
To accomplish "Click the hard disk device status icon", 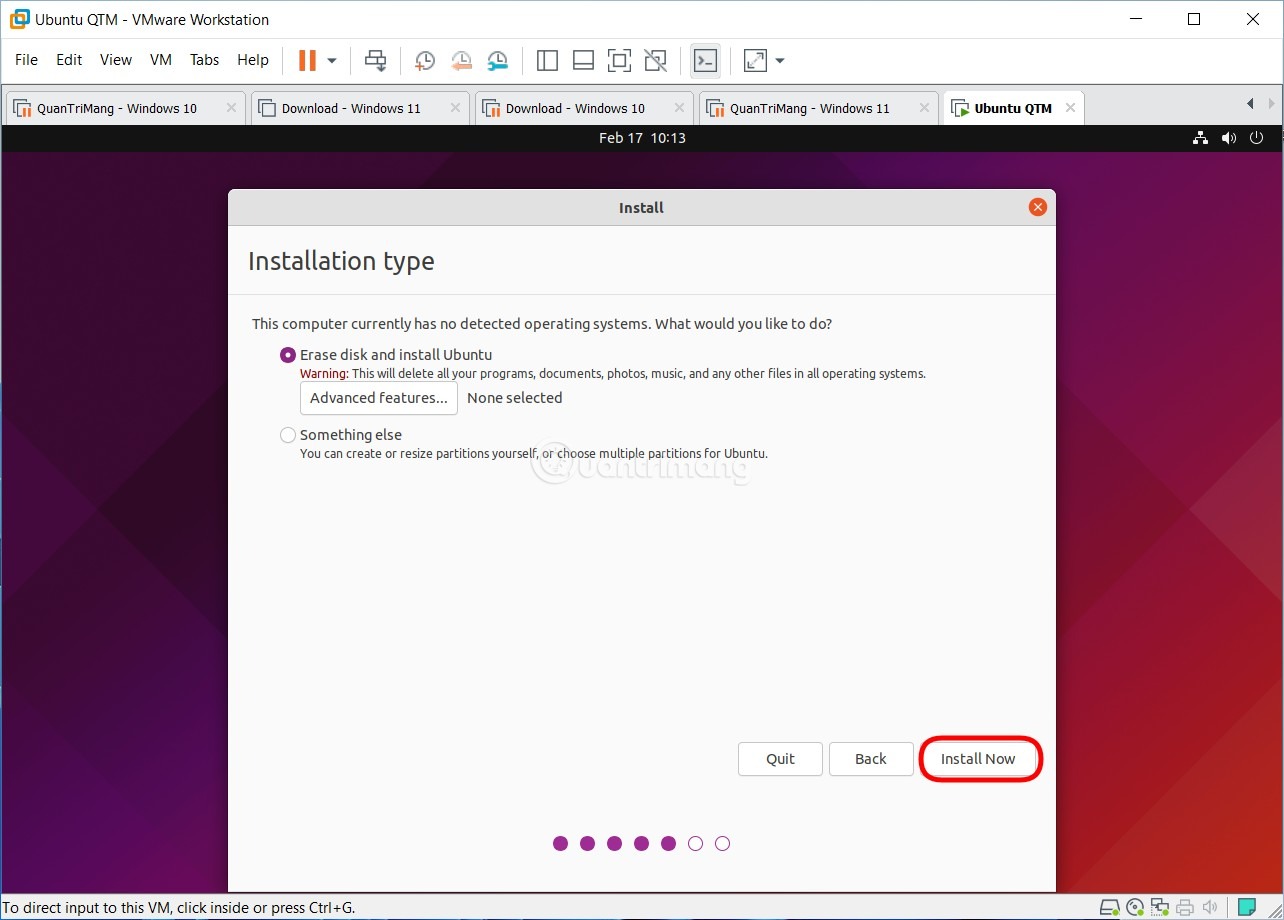I will 1110,908.
